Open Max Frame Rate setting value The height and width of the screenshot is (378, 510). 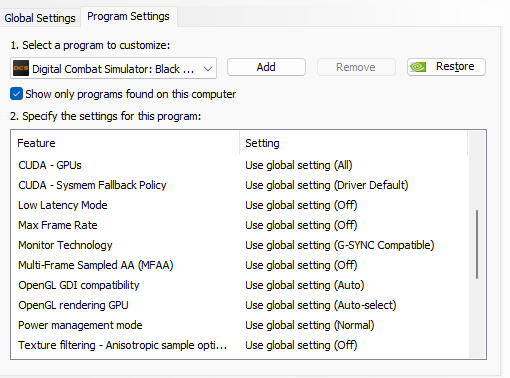click(x=301, y=225)
